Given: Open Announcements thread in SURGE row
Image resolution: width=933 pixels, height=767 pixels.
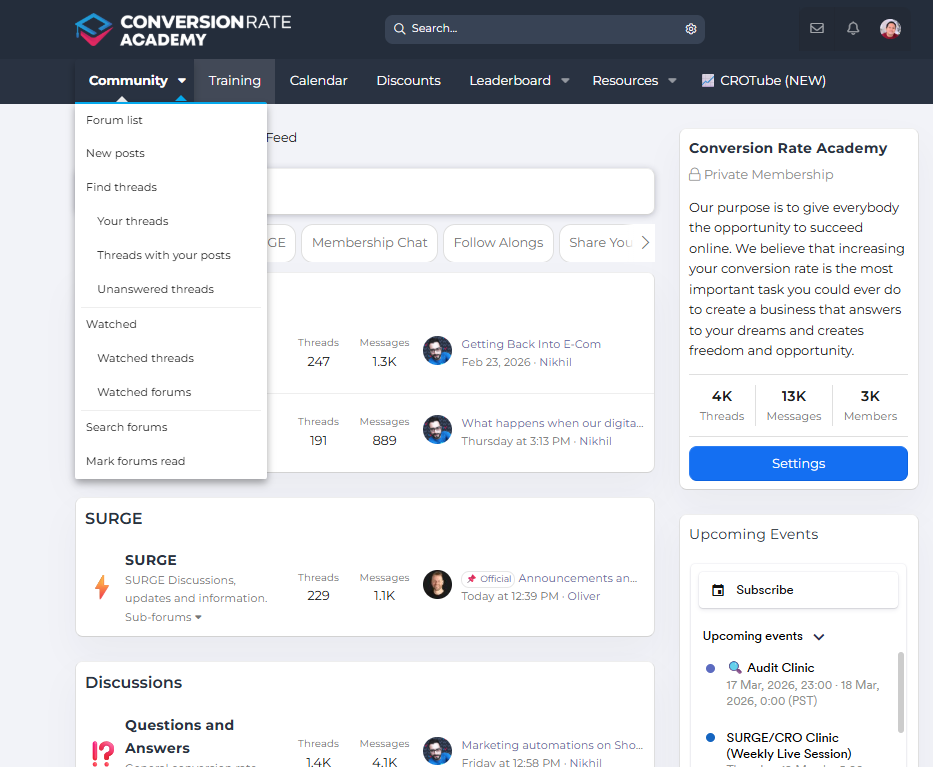Looking at the screenshot, I should click(577, 578).
